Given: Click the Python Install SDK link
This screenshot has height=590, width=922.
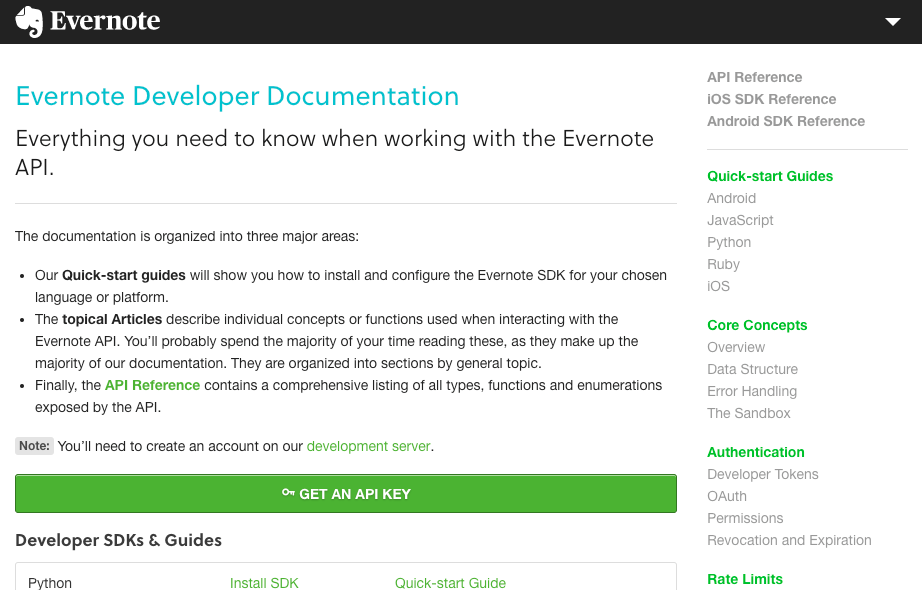Looking at the screenshot, I should pos(264,583).
